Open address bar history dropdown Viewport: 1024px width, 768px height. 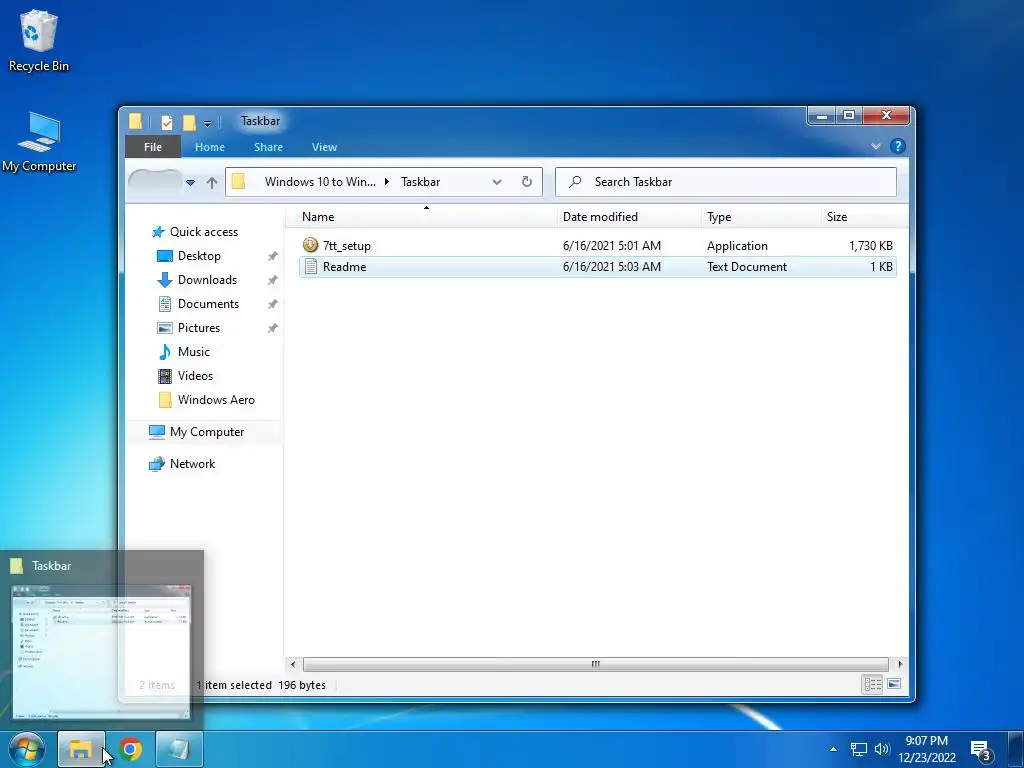[x=497, y=182]
